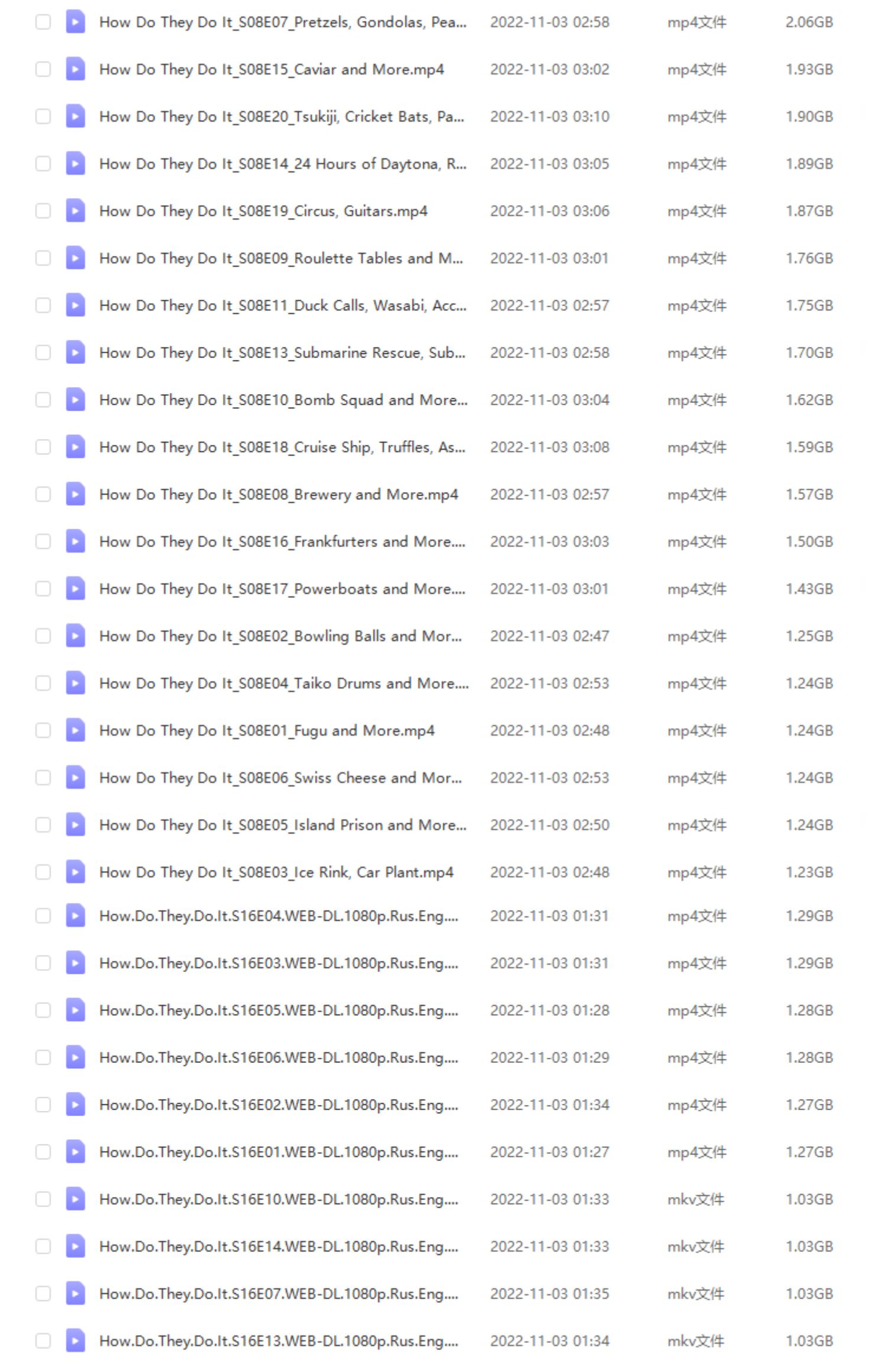886x1372 pixels.
Task: Open S08E06_Swiss Cheese file name
Action: click(x=281, y=778)
